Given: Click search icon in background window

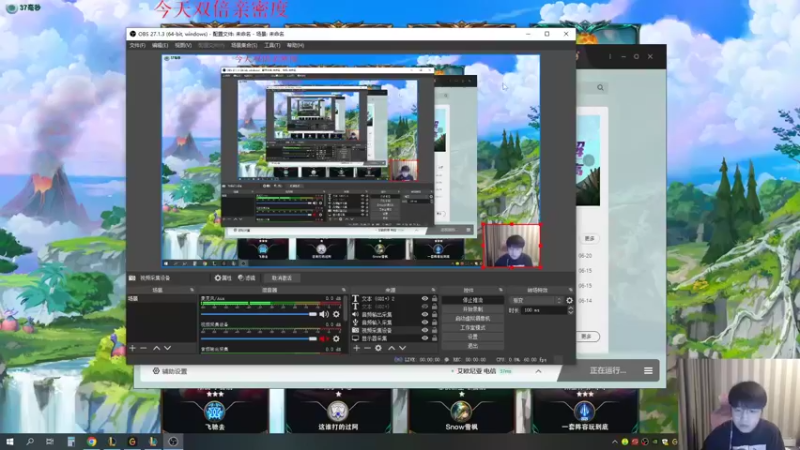Looking at the screenshot, I should [601, 88].
